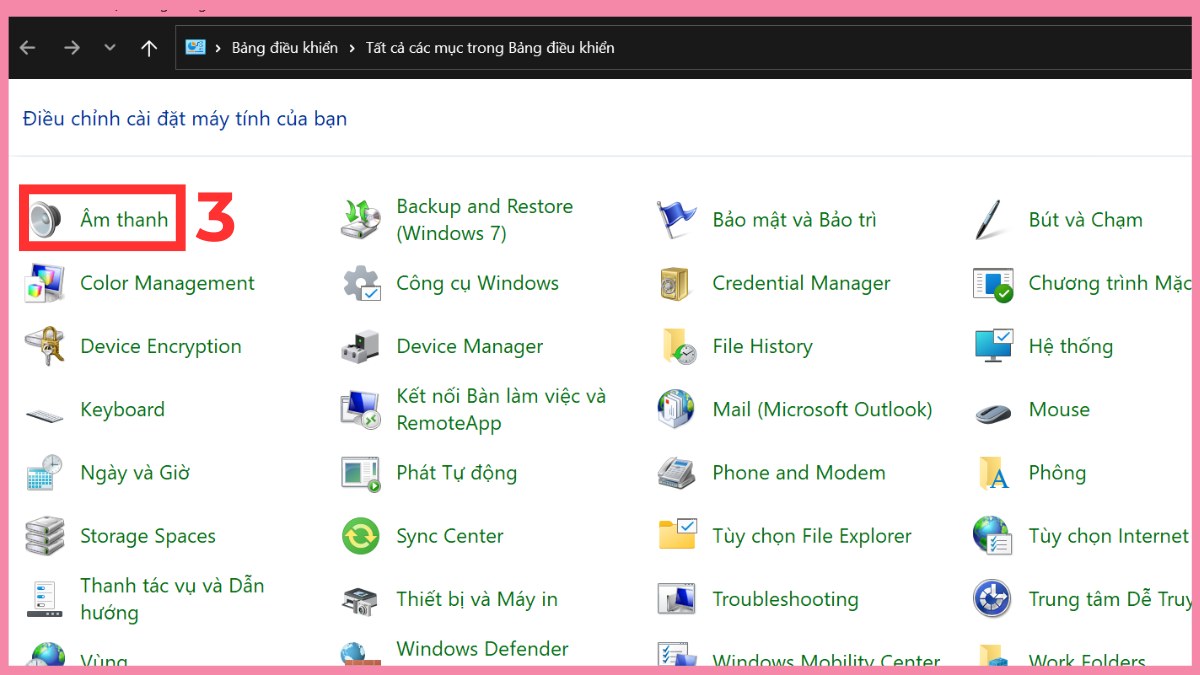Open the Keyboard icon
This screenshot has width=1200, height=675.
coord(44,411)
